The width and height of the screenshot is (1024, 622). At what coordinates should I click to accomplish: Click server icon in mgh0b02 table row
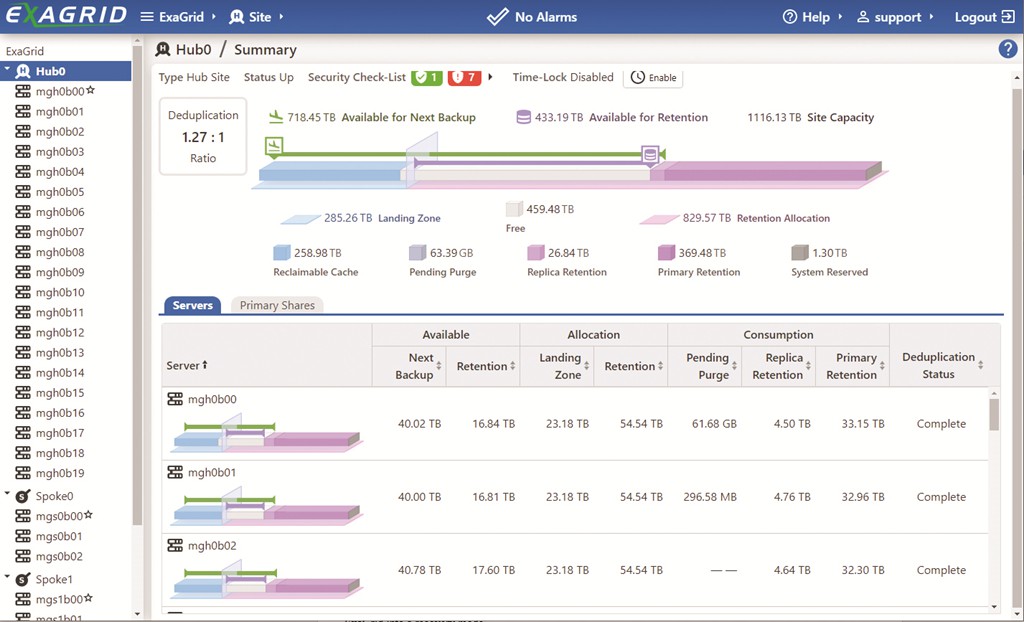pyautogui.click(x=175, y=545)
